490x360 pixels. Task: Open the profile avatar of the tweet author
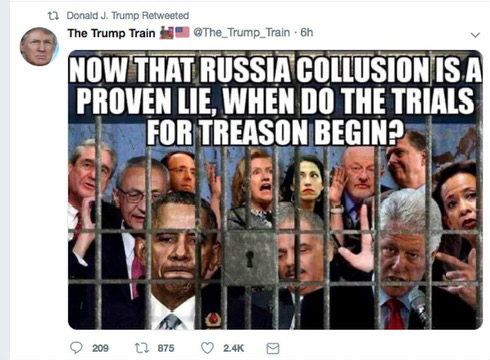pos(39,46)
